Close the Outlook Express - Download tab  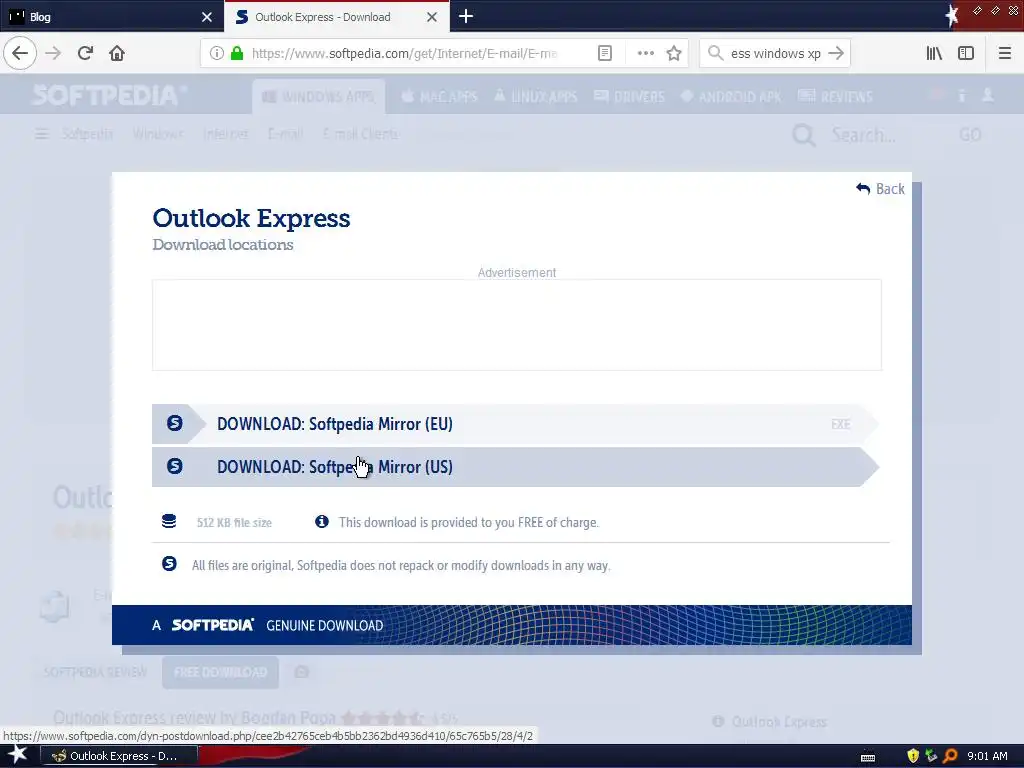[432, 17]
